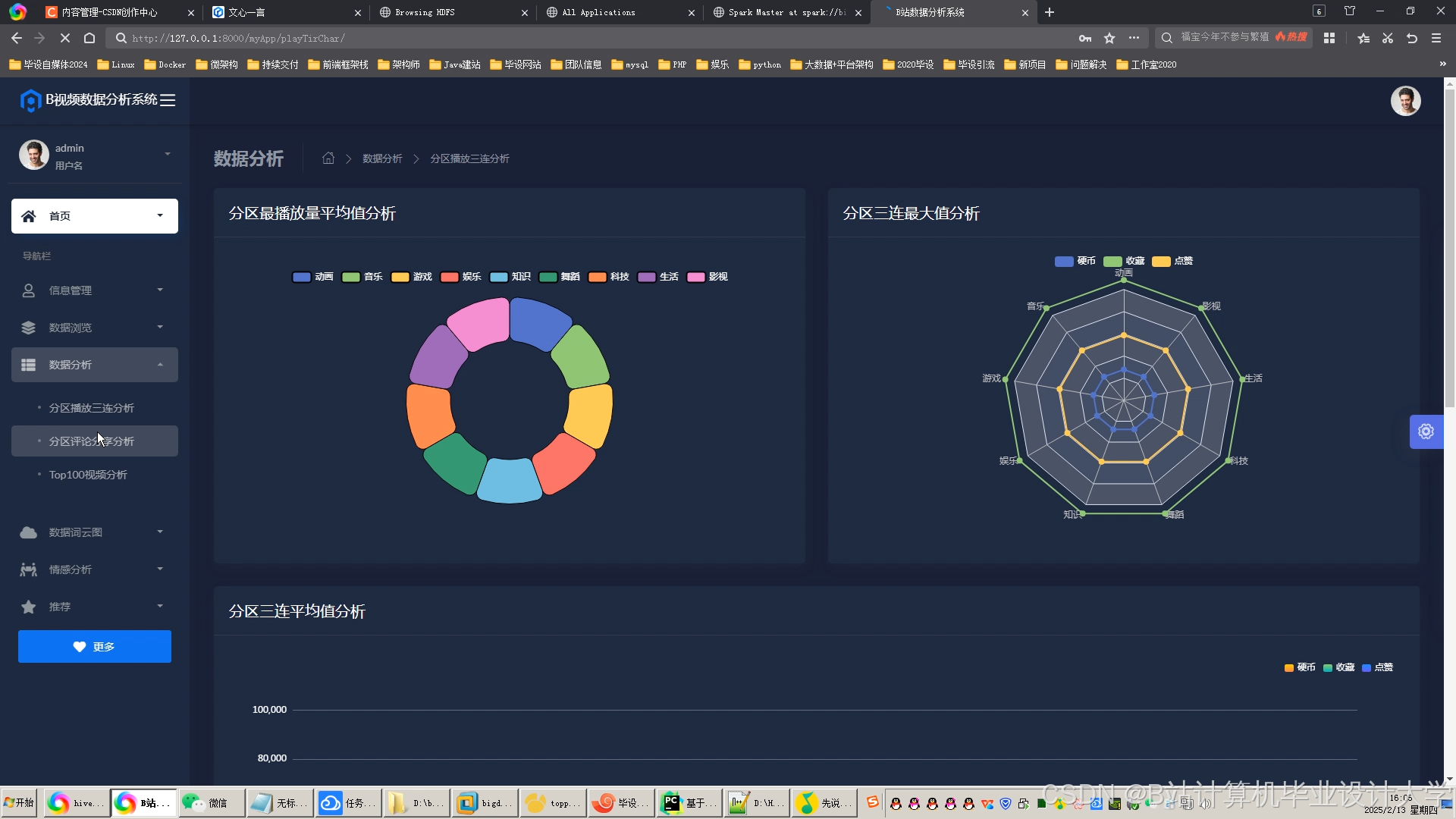Click the 数据分析 breadcrumb link
Viewport: 1456px width, 819px height.
(x=382, y=158)
